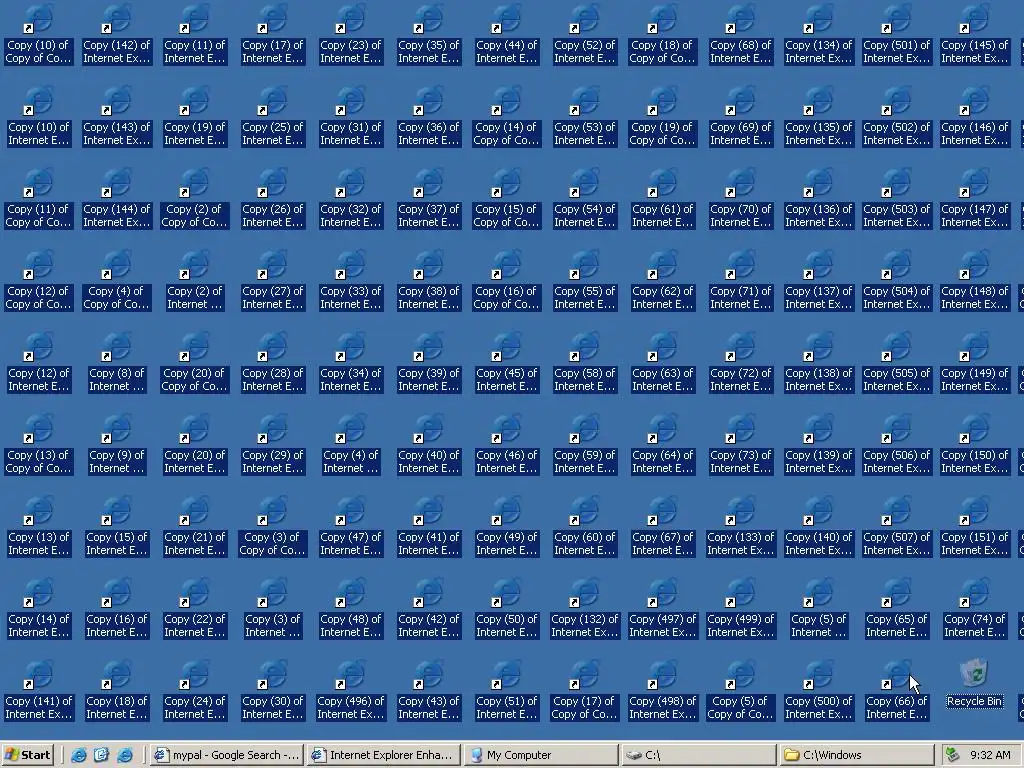Select the Copy (132) of Internet Explorer shortcut
Viewport: 1024px width, 768px height.
(x=584, y=608)
